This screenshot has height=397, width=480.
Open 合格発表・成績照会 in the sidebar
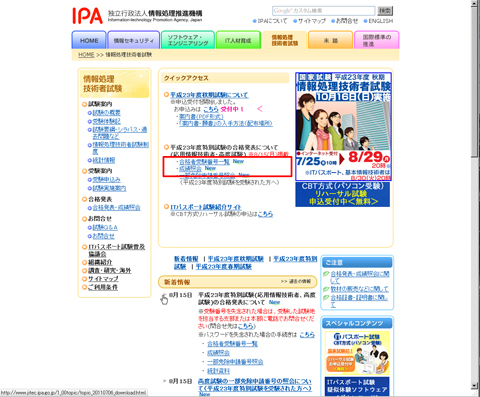[116, 208]
